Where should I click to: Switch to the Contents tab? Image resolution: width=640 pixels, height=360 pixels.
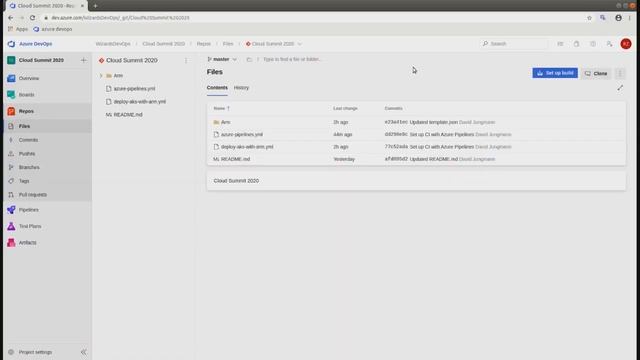point(217,88)
